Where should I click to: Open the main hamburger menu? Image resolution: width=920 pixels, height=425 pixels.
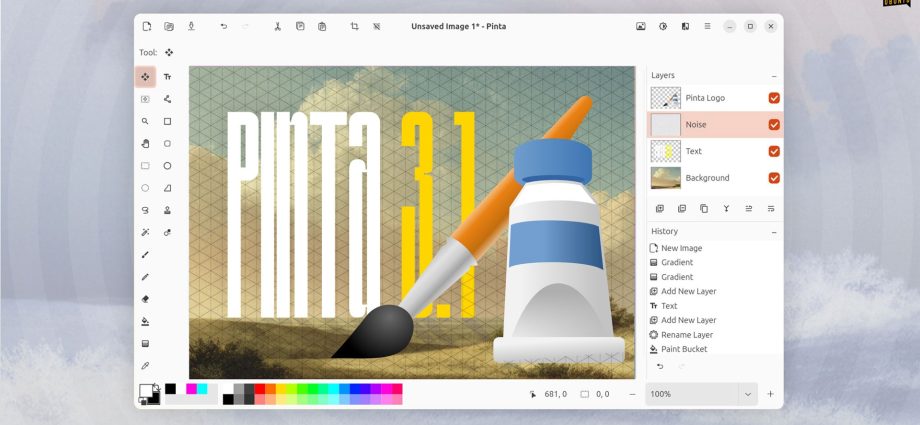click(708, 26)
